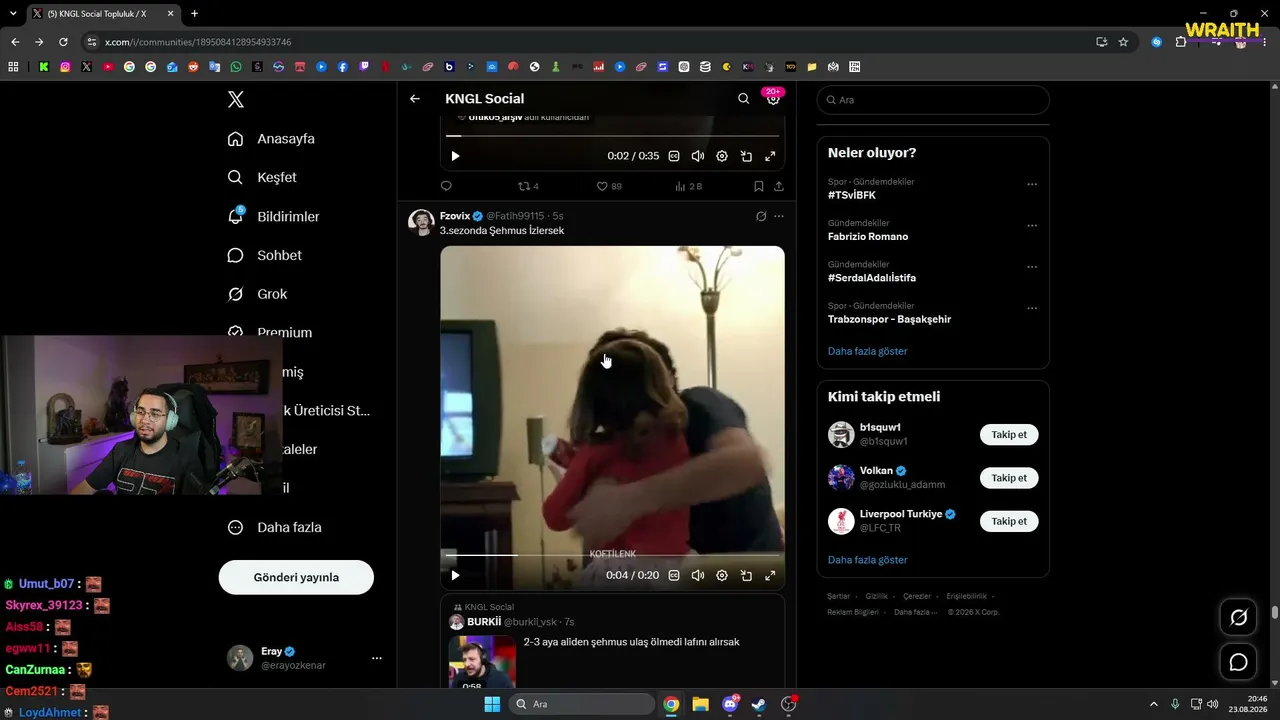Open more options for Trabzonspor - Başakşehir trend
Image resolution: width=1280 pixels, height=720 pixels.
pos(1032,309)
